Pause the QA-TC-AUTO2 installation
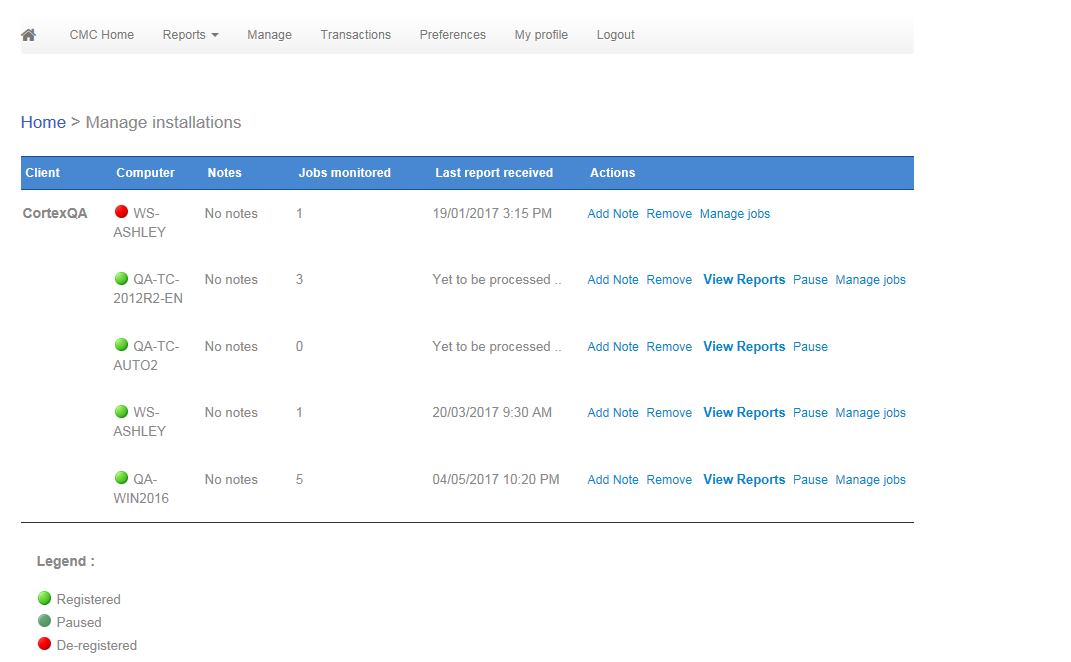1071x662 pixels. [x=810, y=347]
